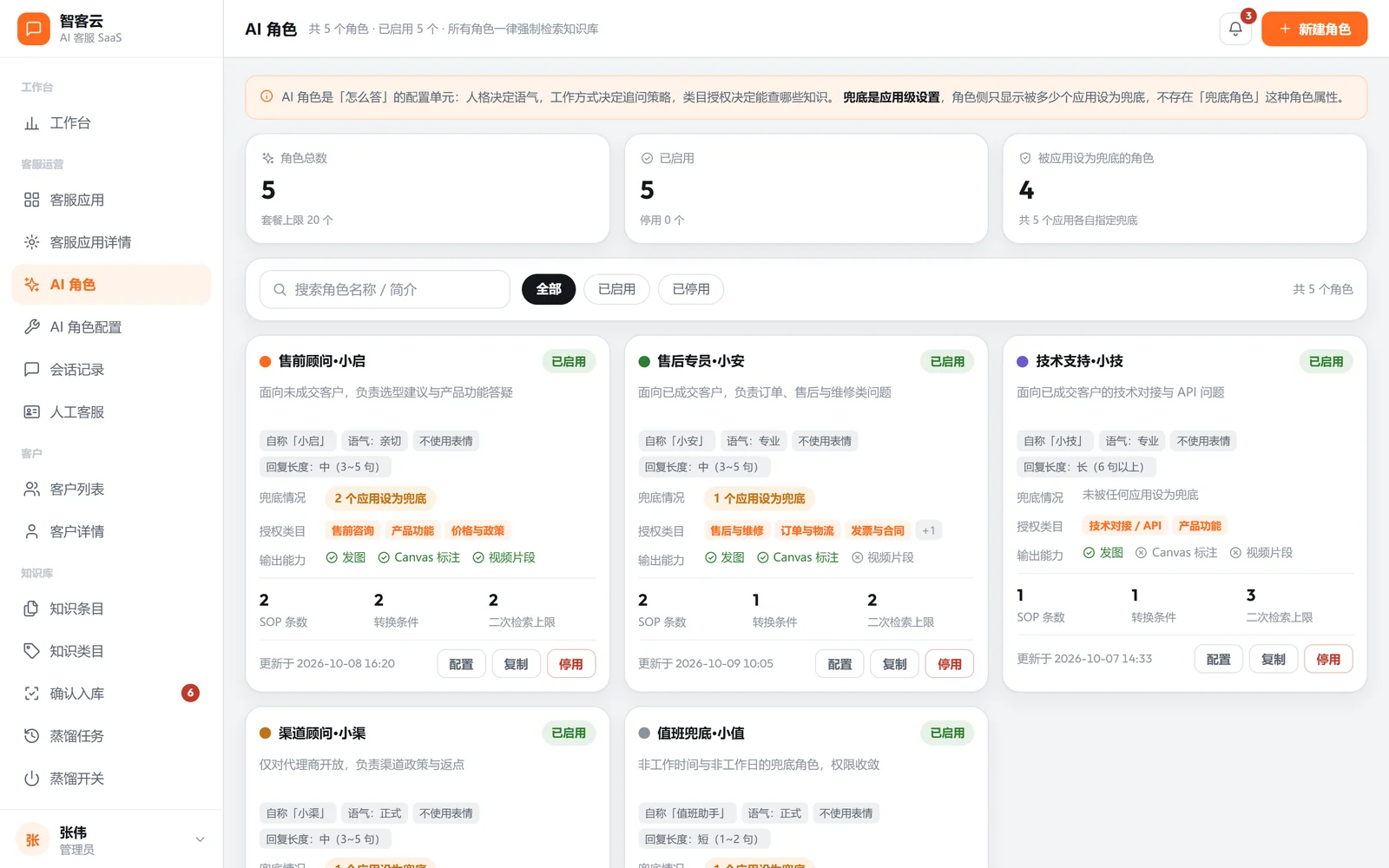The width and height of the screenshot is (1389, 868).
Task: Click 停用 on 售后专员·小安 card
Action: tap(950, 664)
